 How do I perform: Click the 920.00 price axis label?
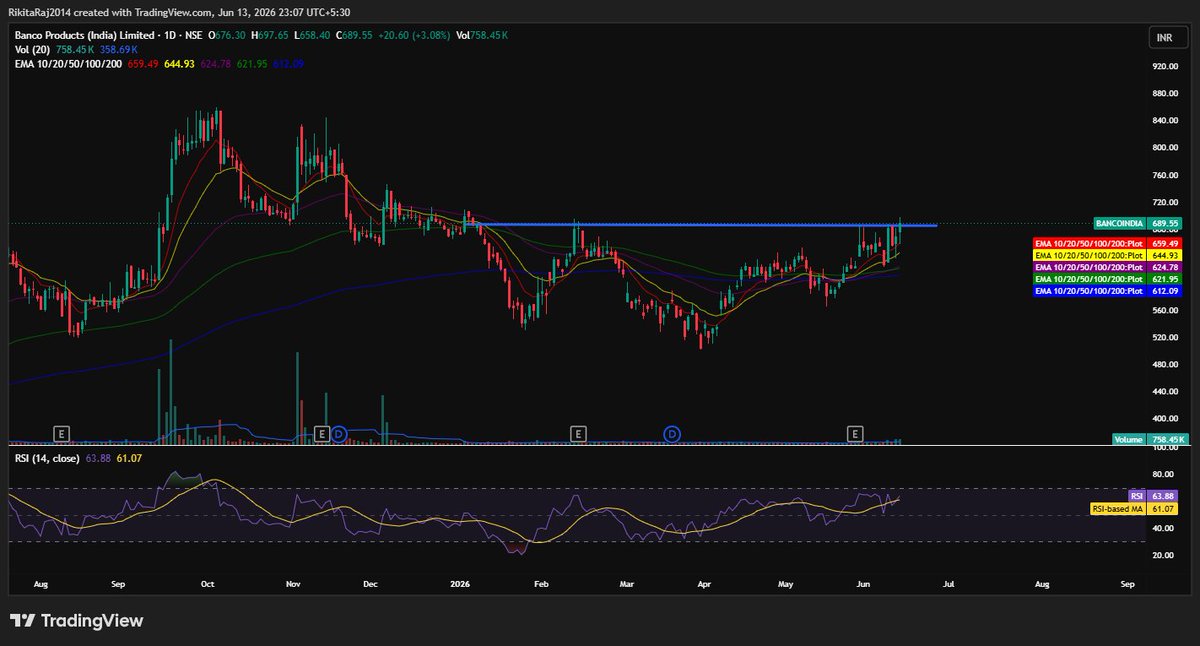1166,66
